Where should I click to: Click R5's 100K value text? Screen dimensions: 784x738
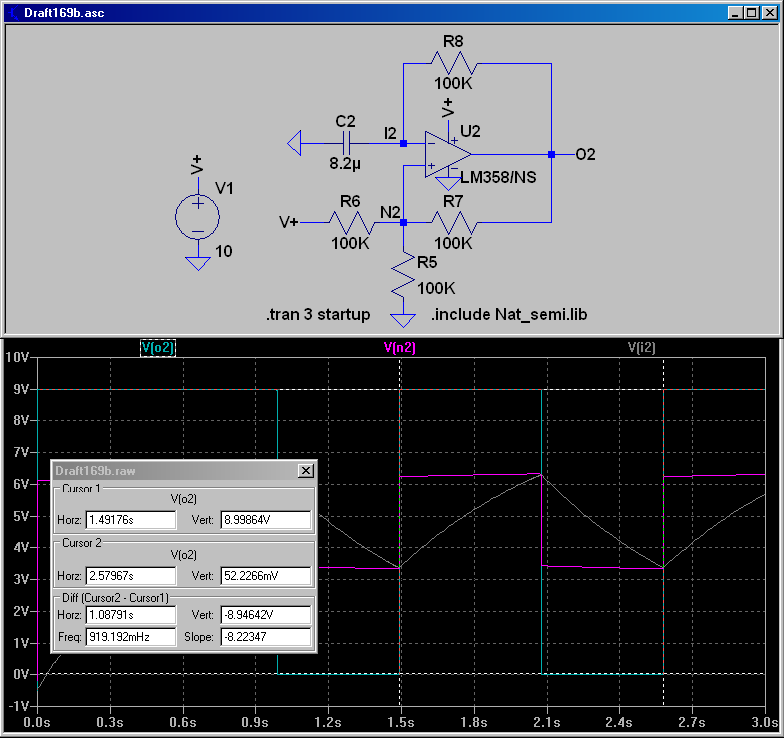tap(436, 288)
